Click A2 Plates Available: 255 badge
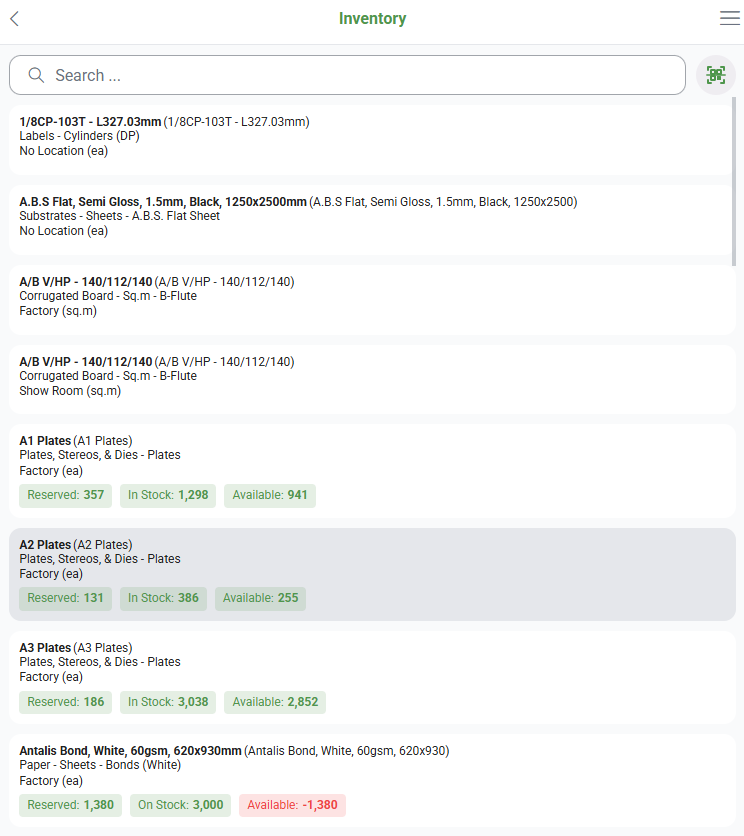Viewport: 744px width, 836px height. pyautogui.click(x=260, y=598)
